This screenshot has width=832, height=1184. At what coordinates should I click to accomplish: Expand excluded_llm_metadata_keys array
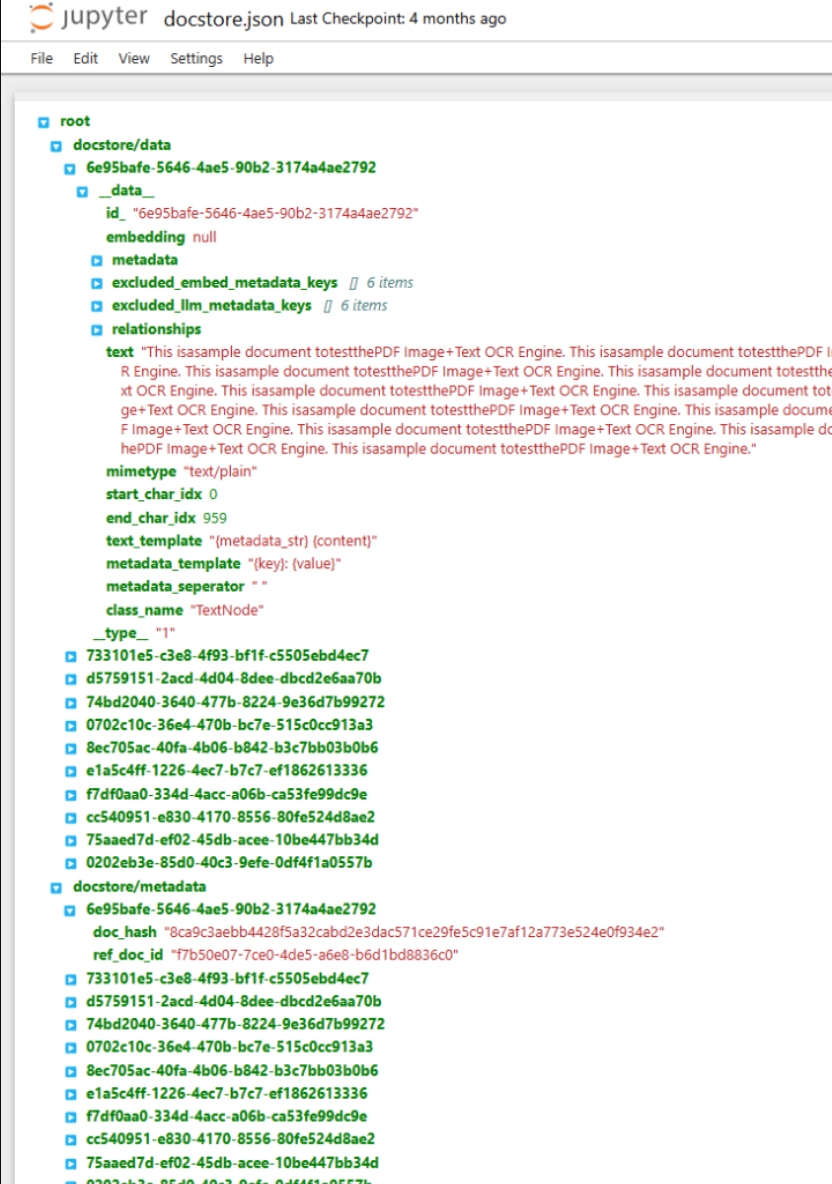(x=97, y=306)
